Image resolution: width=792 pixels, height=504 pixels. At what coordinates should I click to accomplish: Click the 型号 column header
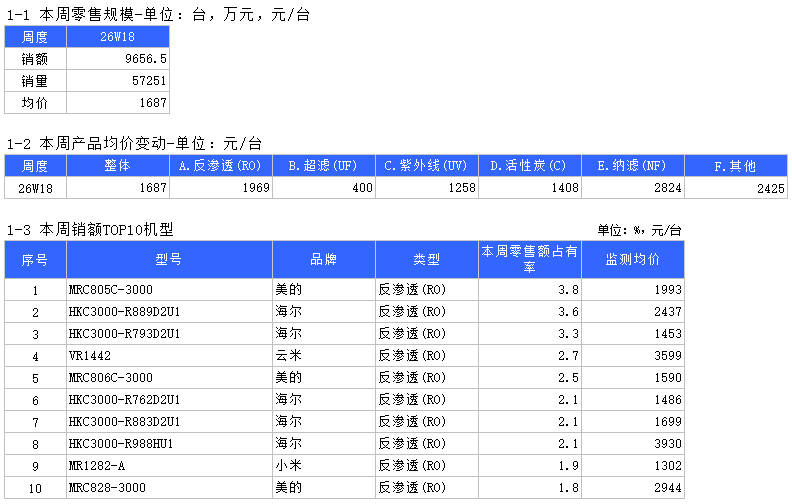click(169, 260)
